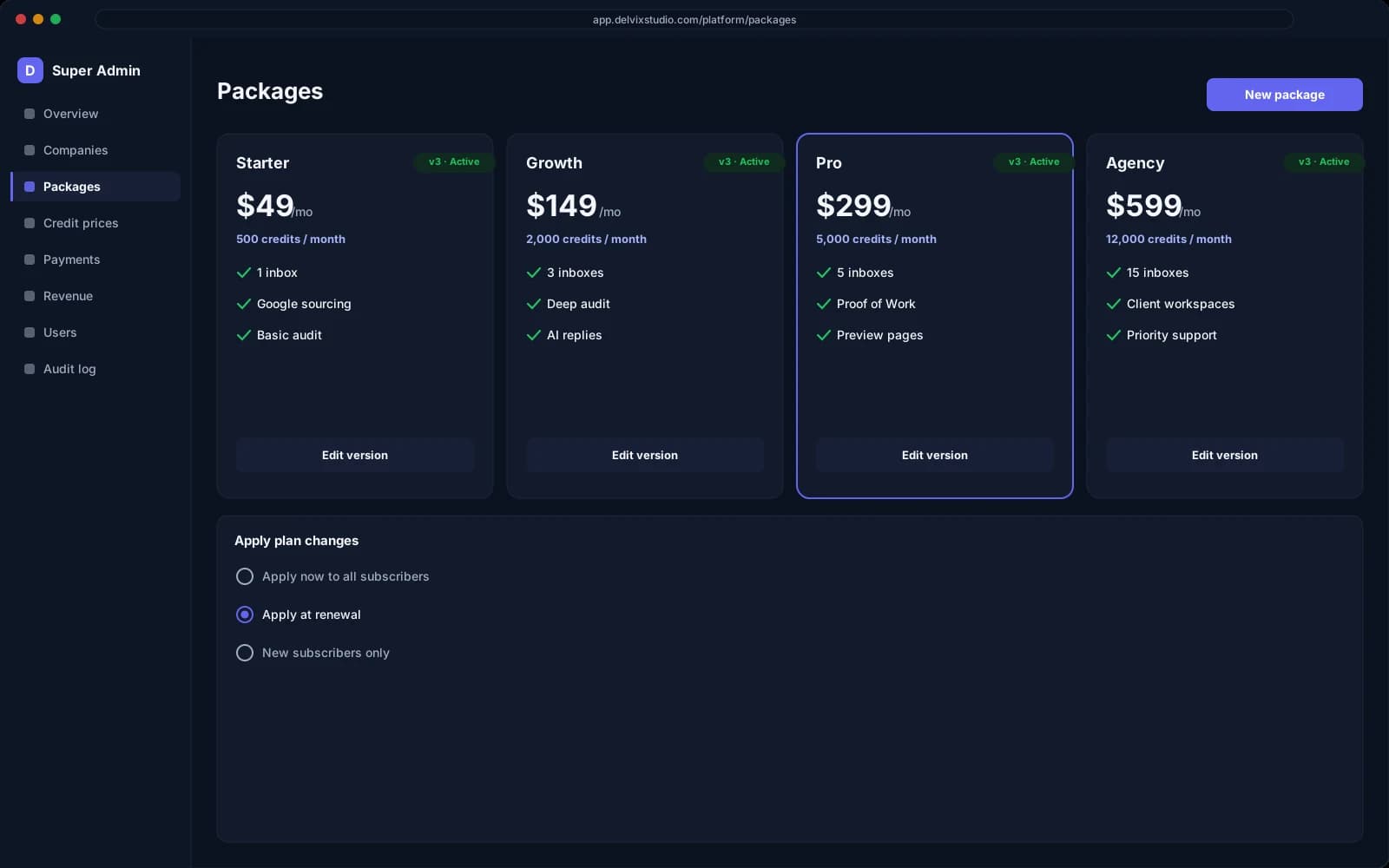Screen dimensions: 1389x868
Task: Click the Google sourcing checkmark icon
Action: pos(244,304)
